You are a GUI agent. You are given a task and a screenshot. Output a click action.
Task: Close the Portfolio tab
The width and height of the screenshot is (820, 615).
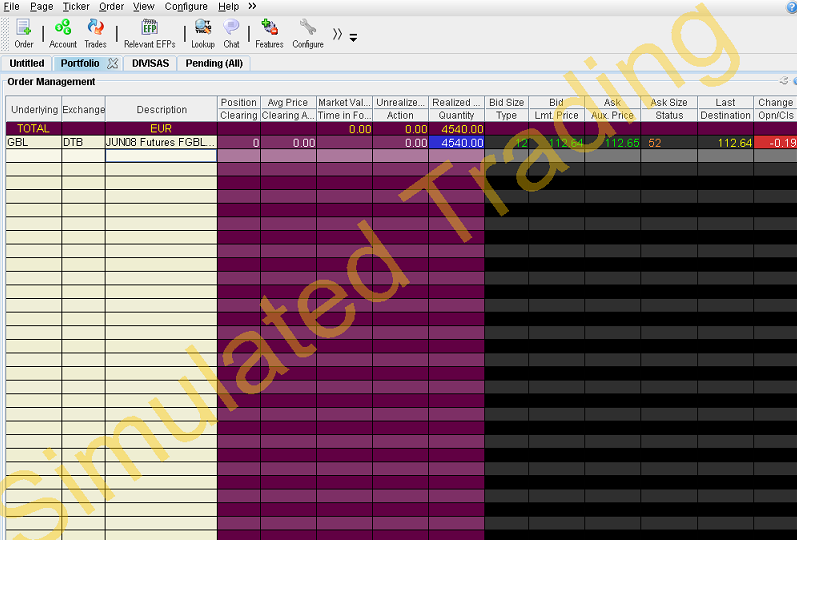112,64
